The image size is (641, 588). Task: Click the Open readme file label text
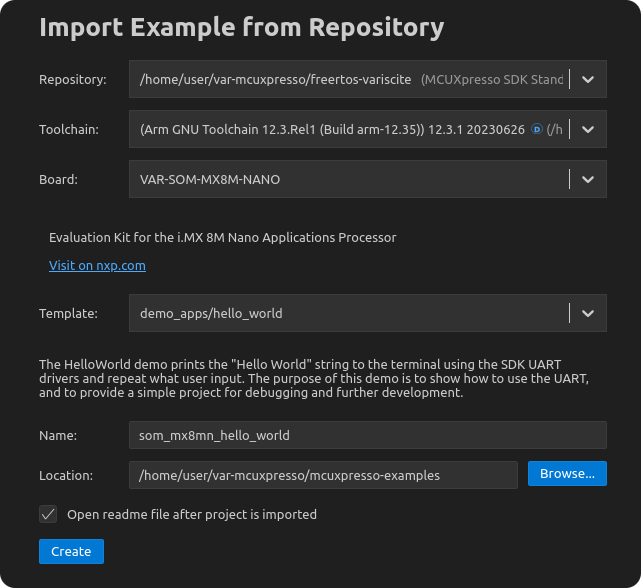point(191,514)
